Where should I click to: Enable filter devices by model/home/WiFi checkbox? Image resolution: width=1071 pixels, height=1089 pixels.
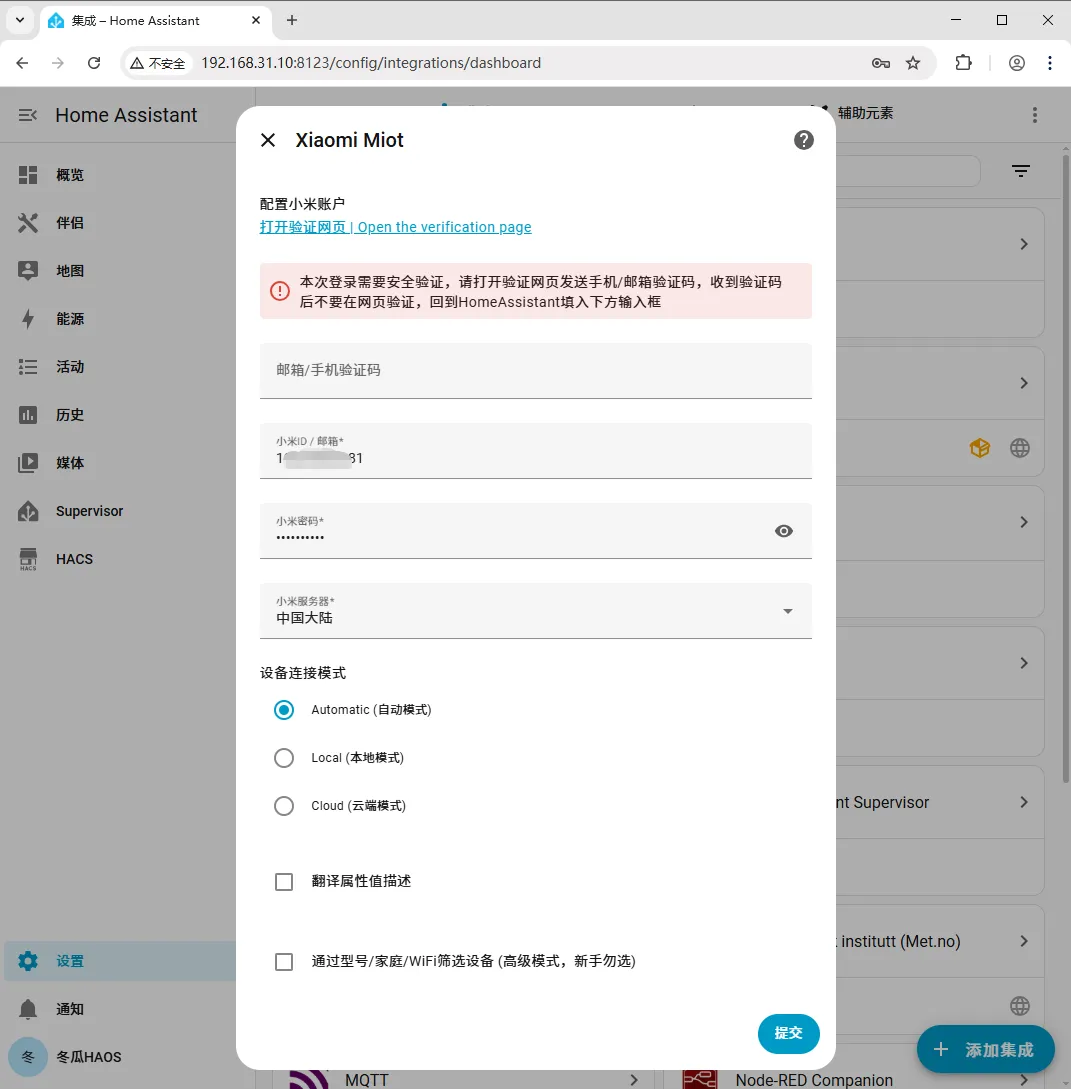(283, 962)
